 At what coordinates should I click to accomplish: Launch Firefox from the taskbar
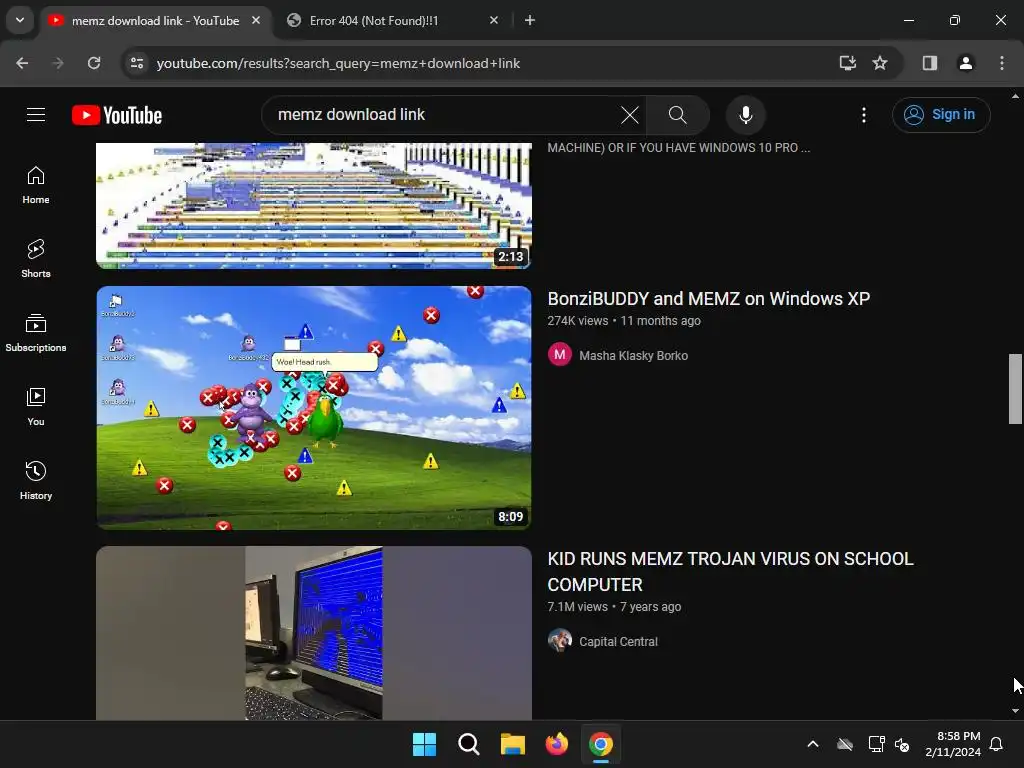(556, 744)
